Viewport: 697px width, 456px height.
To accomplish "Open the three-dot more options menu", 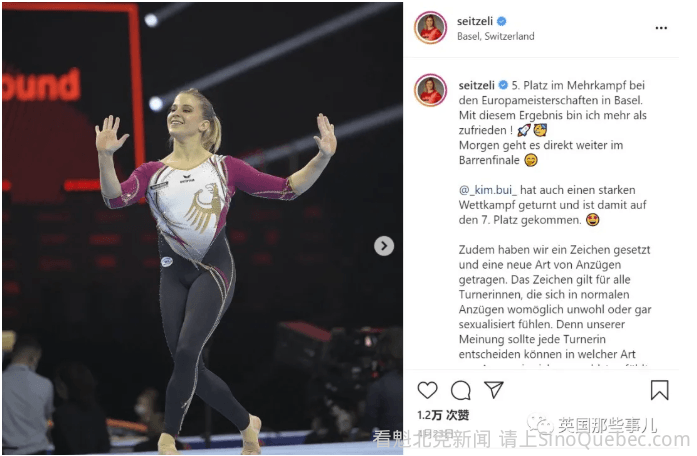I will coord(661,28).
